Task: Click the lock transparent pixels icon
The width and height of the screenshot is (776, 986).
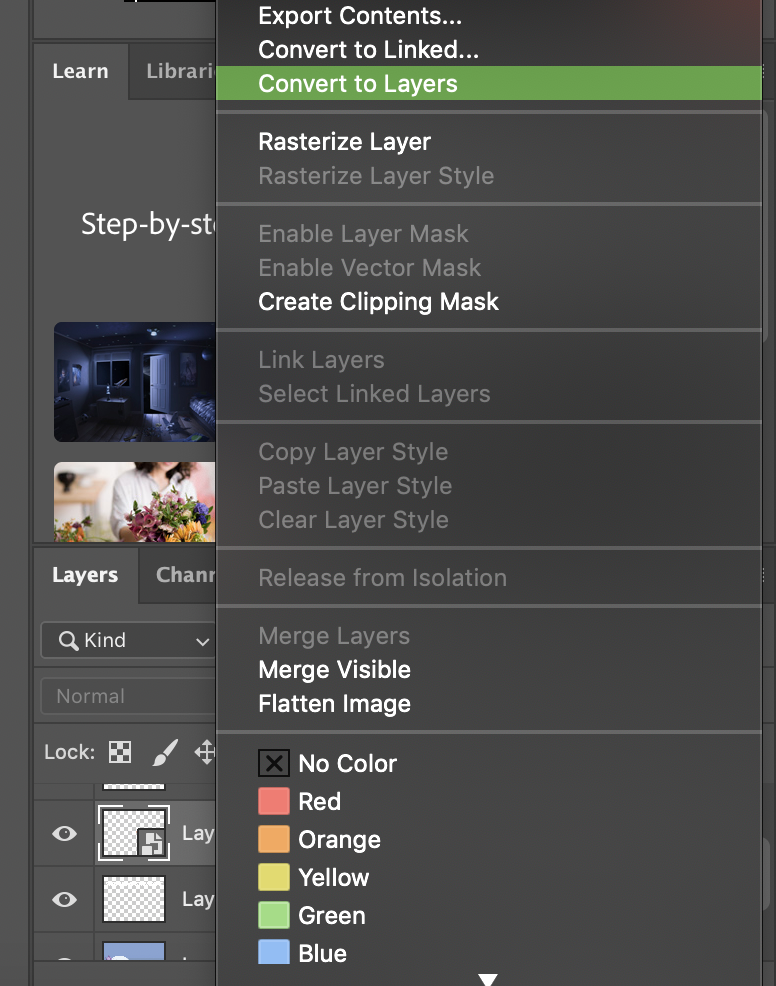Action: point(120,753)
